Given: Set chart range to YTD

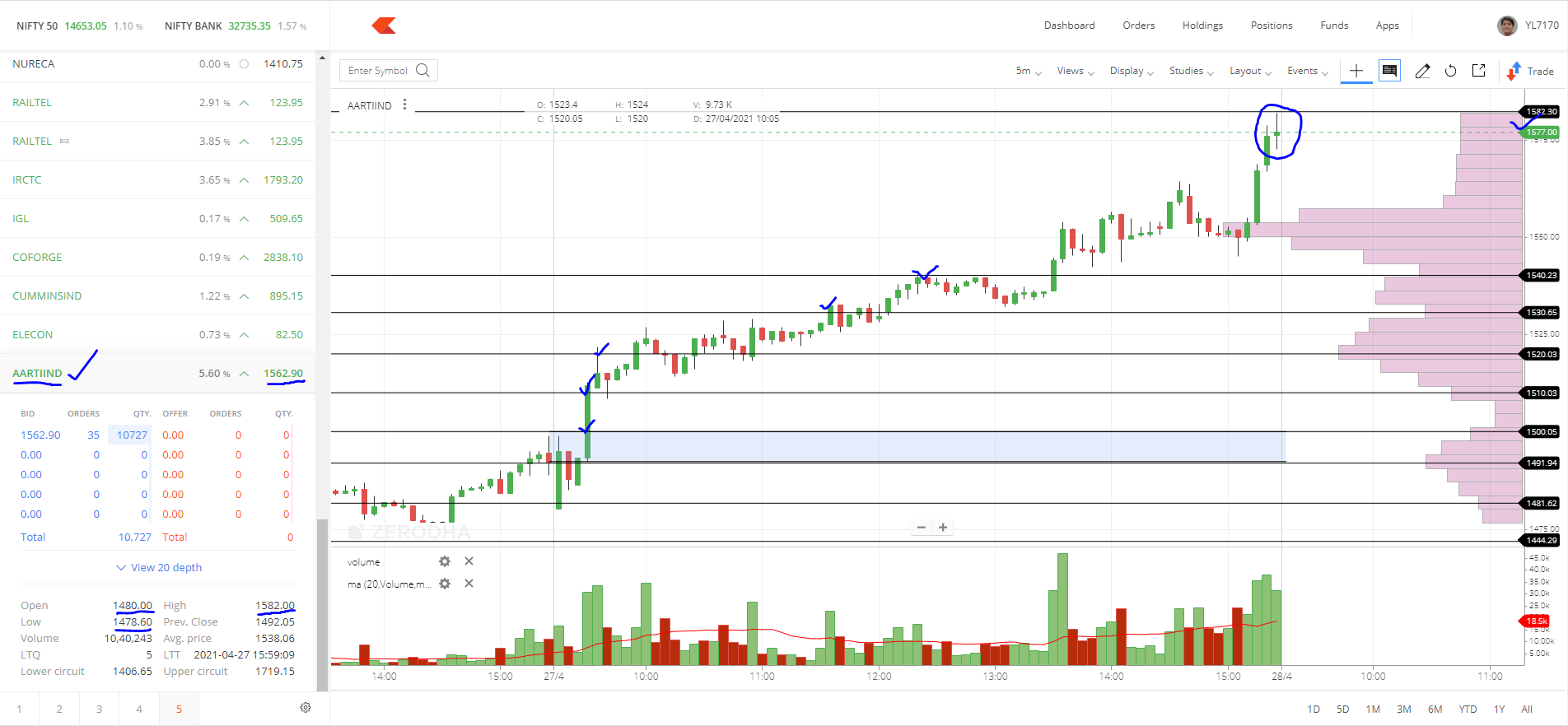Looking at the screenshot, I should [1468, 709].
